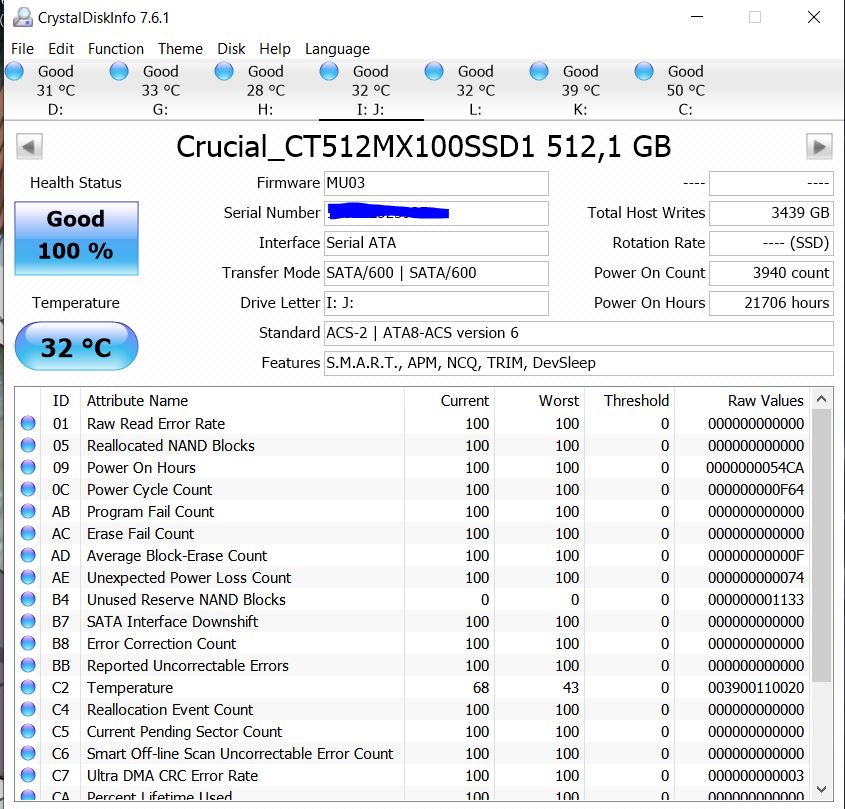Click status orb for Erase Fail Count
845x809 pixels.
(28, 534)
